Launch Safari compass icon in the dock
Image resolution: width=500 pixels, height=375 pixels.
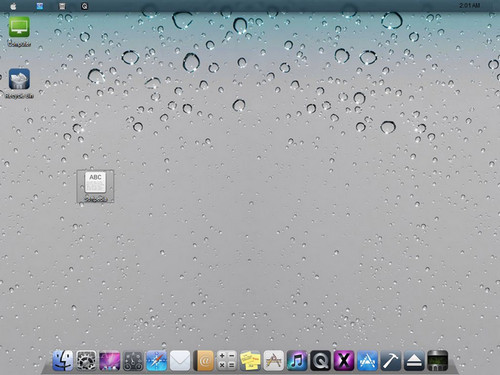(157, 360)
